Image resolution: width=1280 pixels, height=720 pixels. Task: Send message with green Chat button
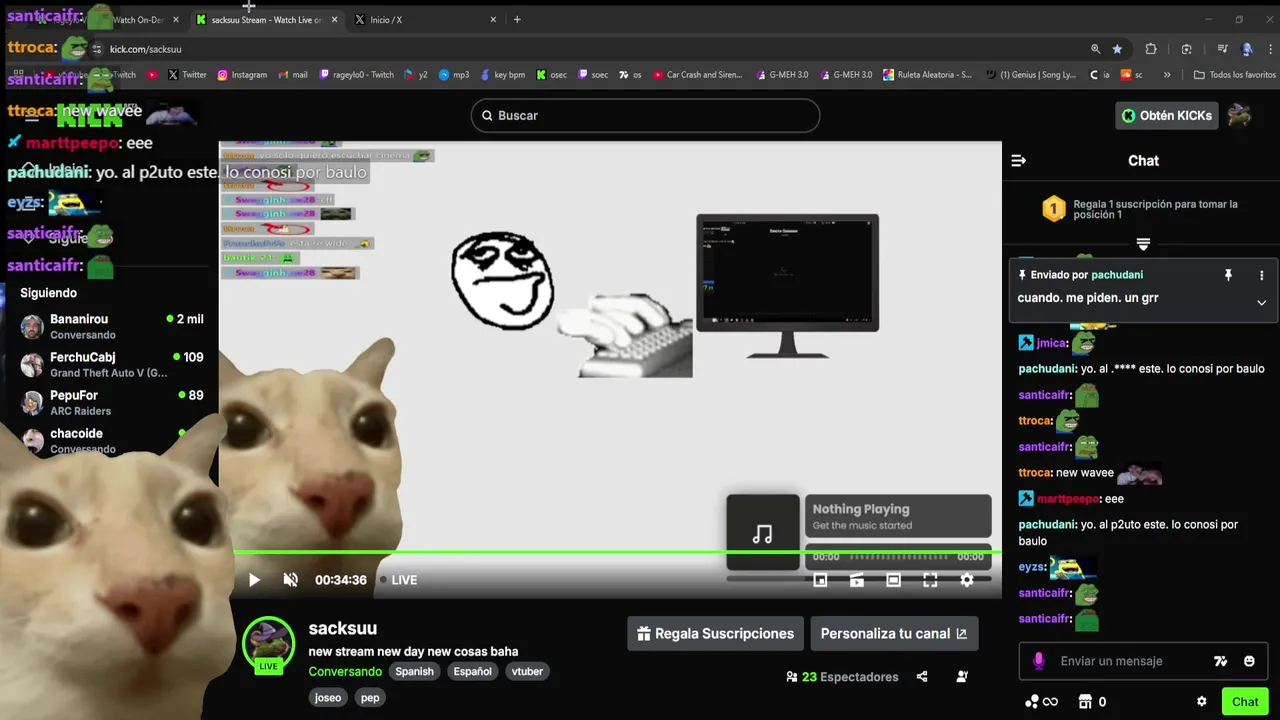tap(1245, 701)
